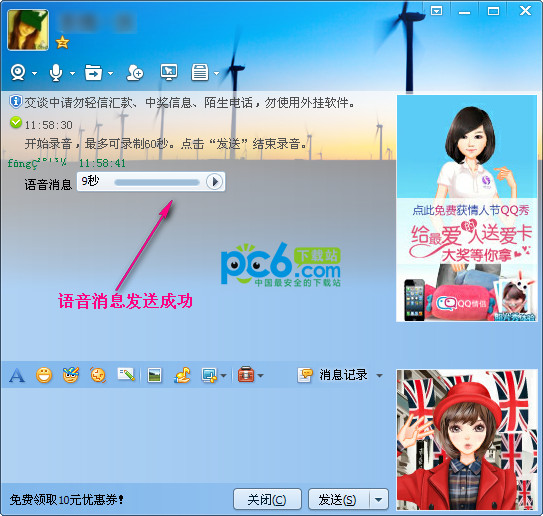Screen dimensions: 543x516
Task: Maximize the chat window
Action: click(493, 11)
